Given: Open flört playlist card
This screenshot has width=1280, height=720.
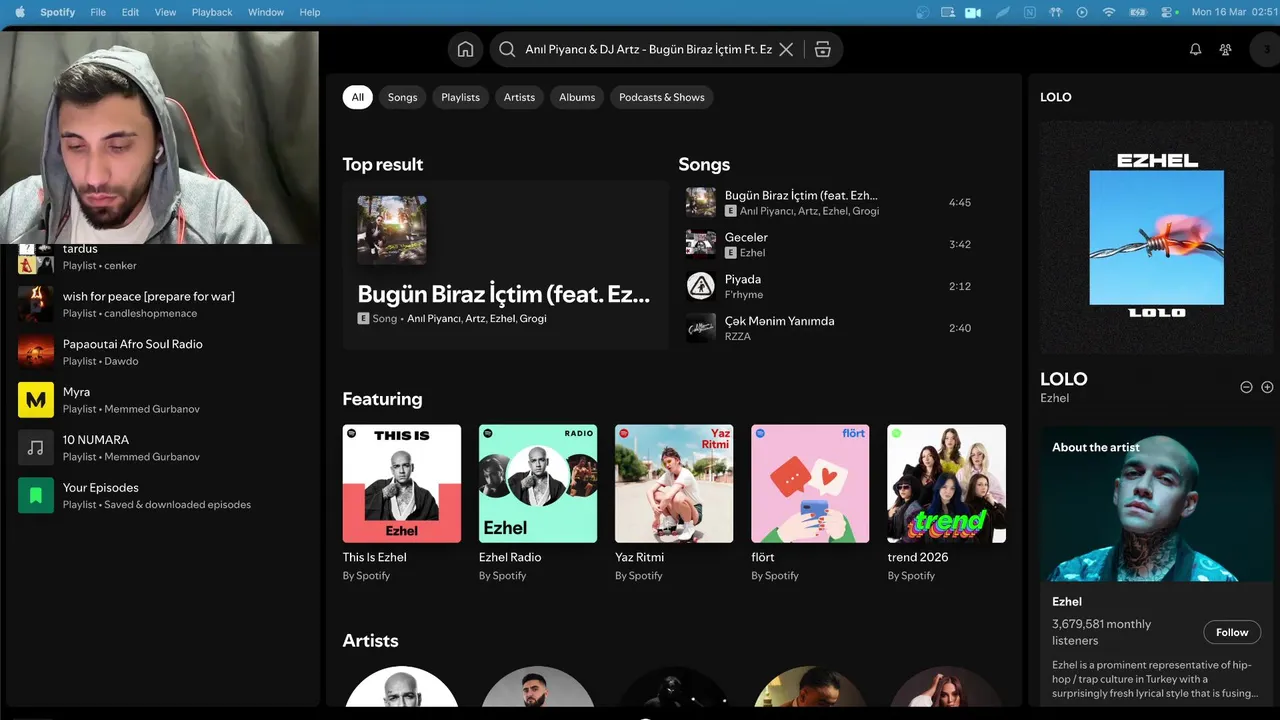Looking at the screenshot, I should 810,504.
